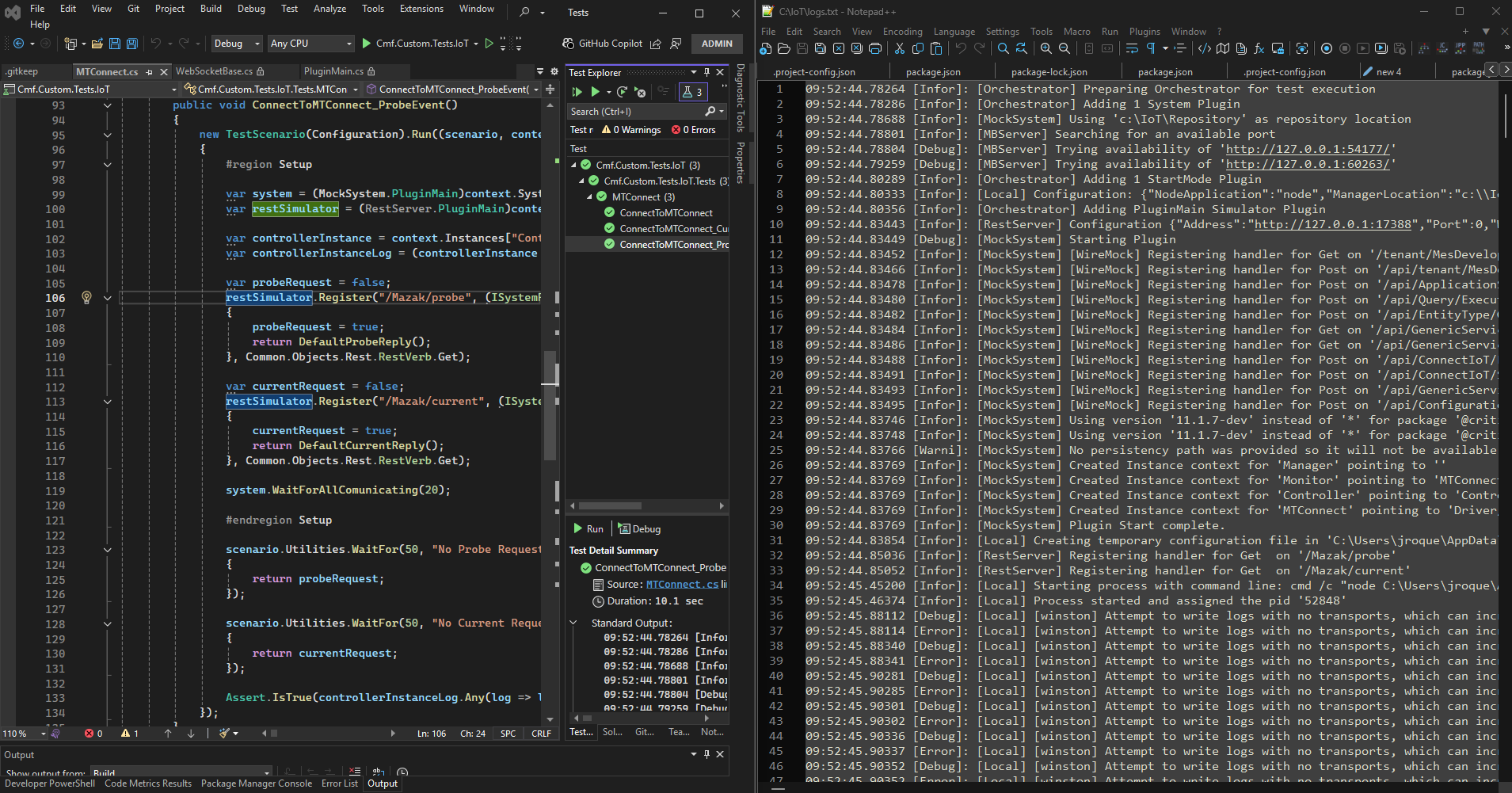Click the 0 Errors filter button
The width and height of the screenshot is (1512, 793).
pyautogui.click(x=694, y=129)
